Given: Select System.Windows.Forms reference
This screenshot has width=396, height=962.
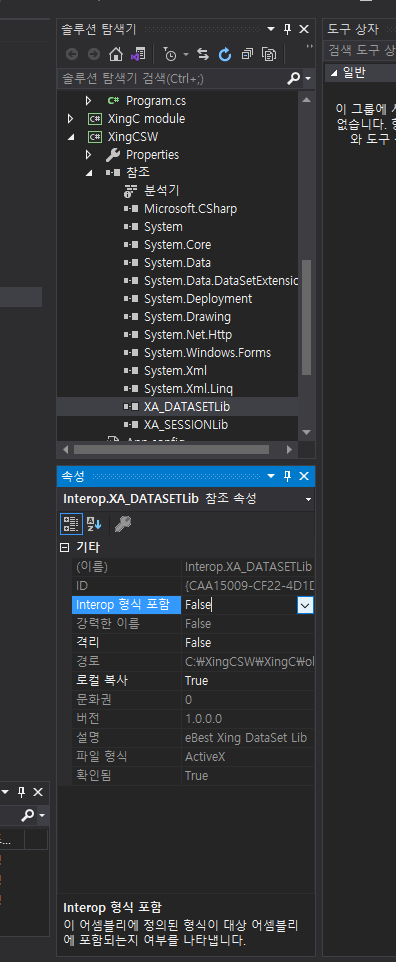Looking at the screenshot, I should [208, 352].
